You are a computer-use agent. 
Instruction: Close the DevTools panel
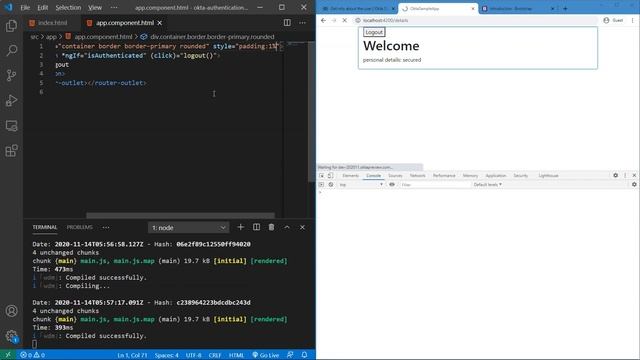(634, 176)
